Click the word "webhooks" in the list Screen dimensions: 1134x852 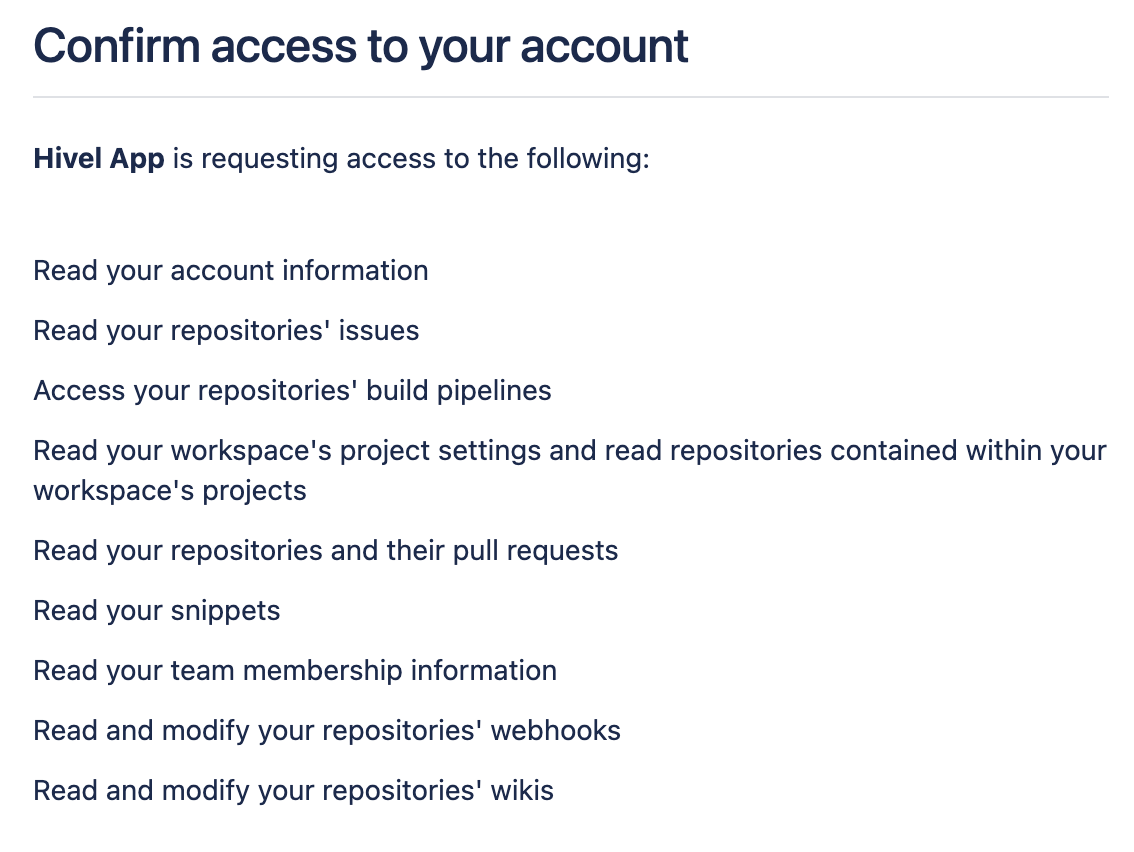coord(556,731)
